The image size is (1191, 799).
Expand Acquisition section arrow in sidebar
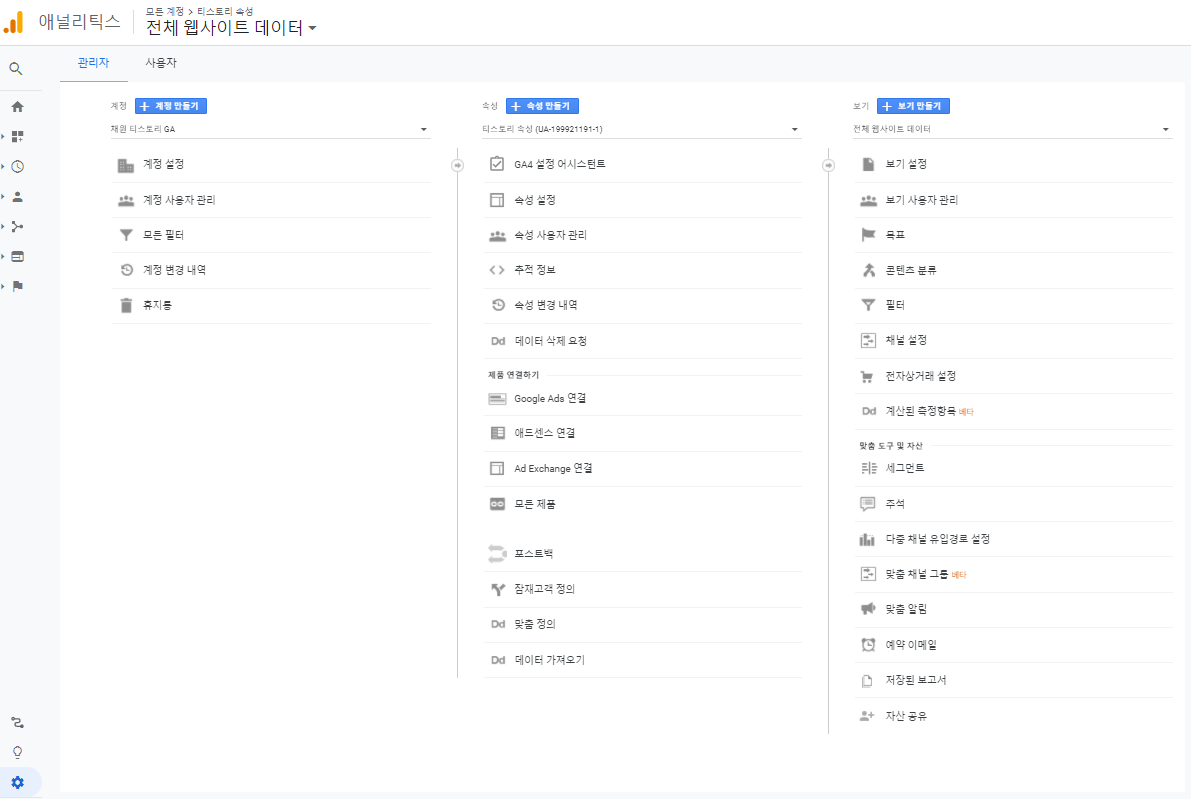click(x=3, y=226)
